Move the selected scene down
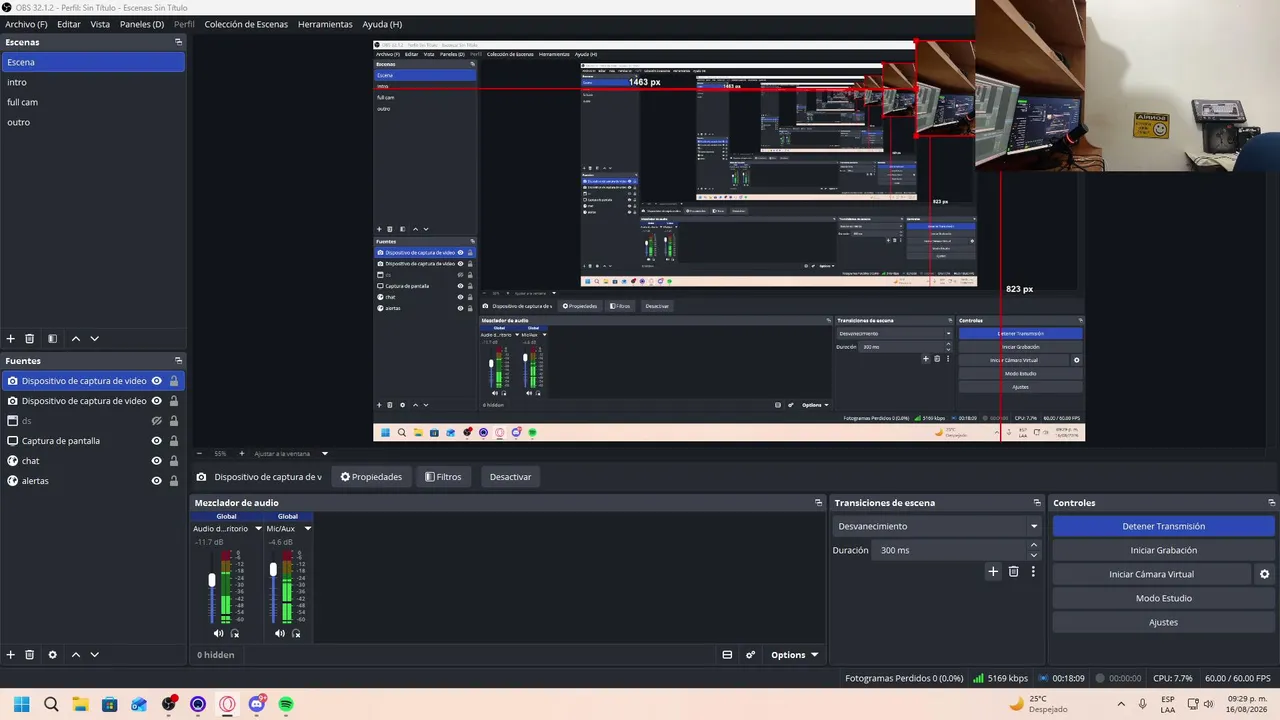 click(95, 339)
